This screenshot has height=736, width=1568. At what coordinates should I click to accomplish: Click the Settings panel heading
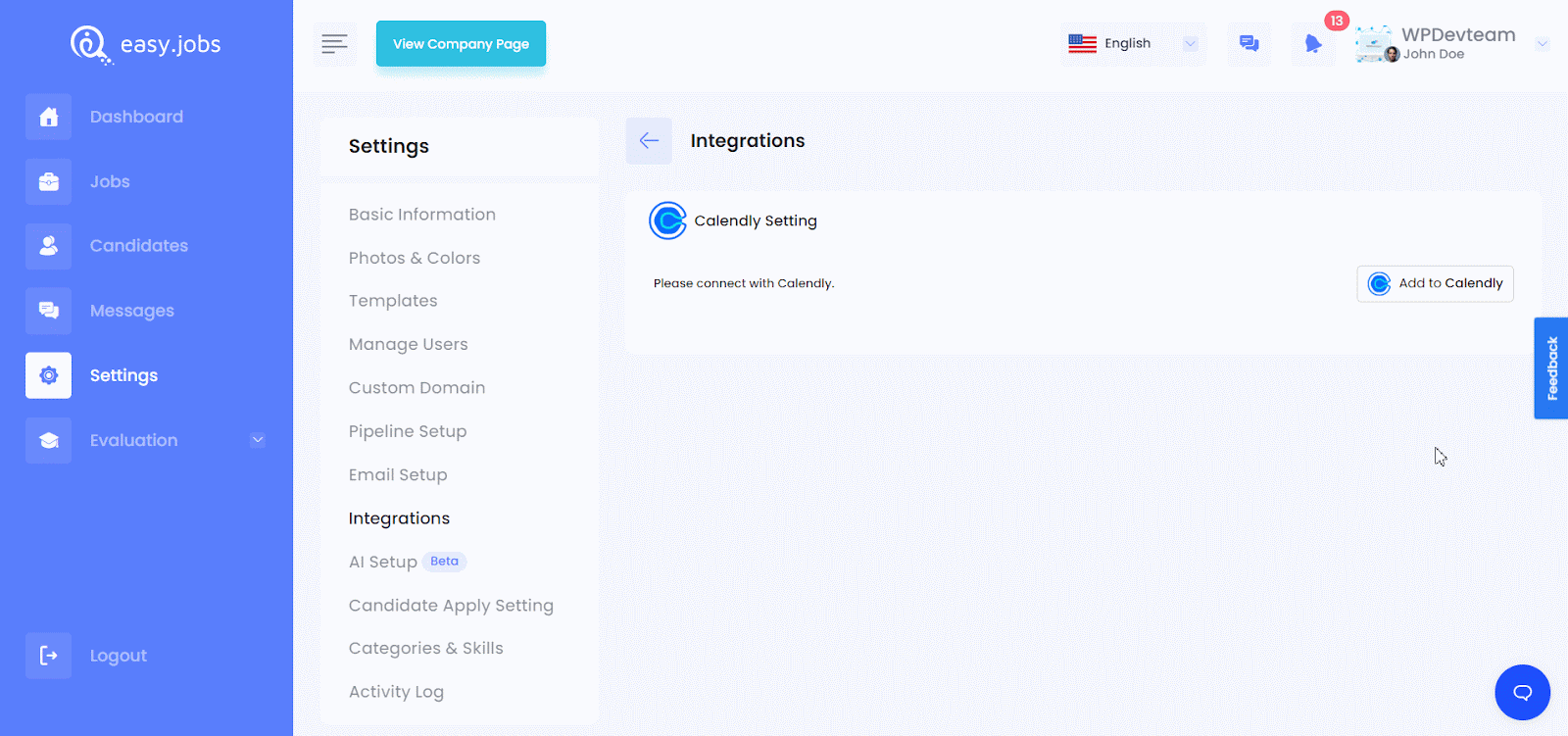pyautogui.click(x=389, y=147)
